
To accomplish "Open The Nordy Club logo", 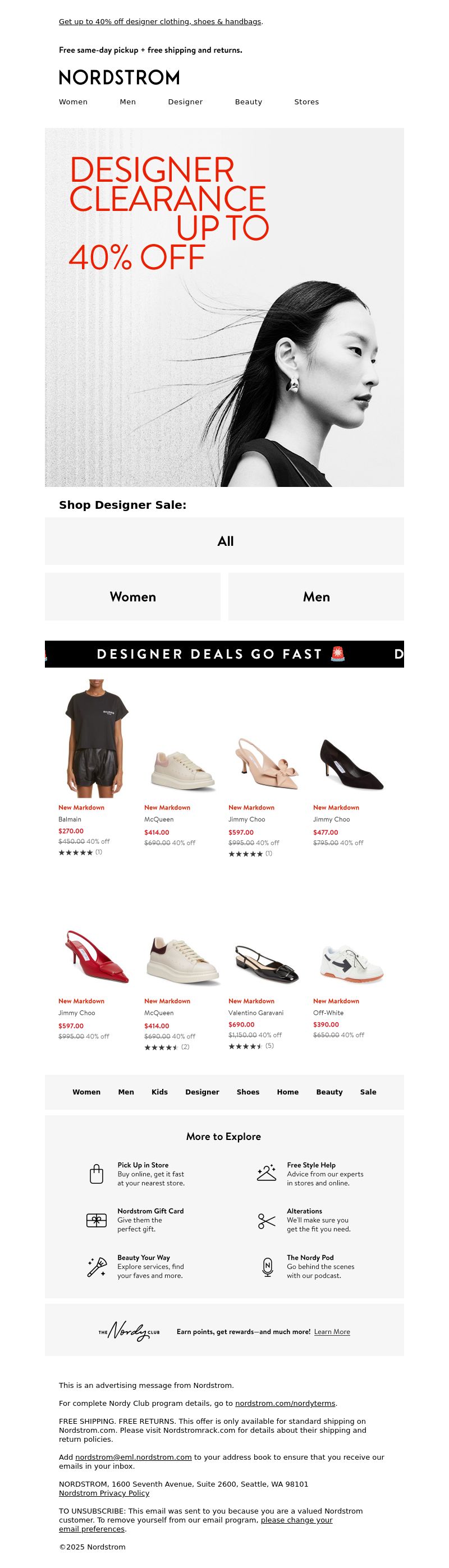I will click(129, 1331).
